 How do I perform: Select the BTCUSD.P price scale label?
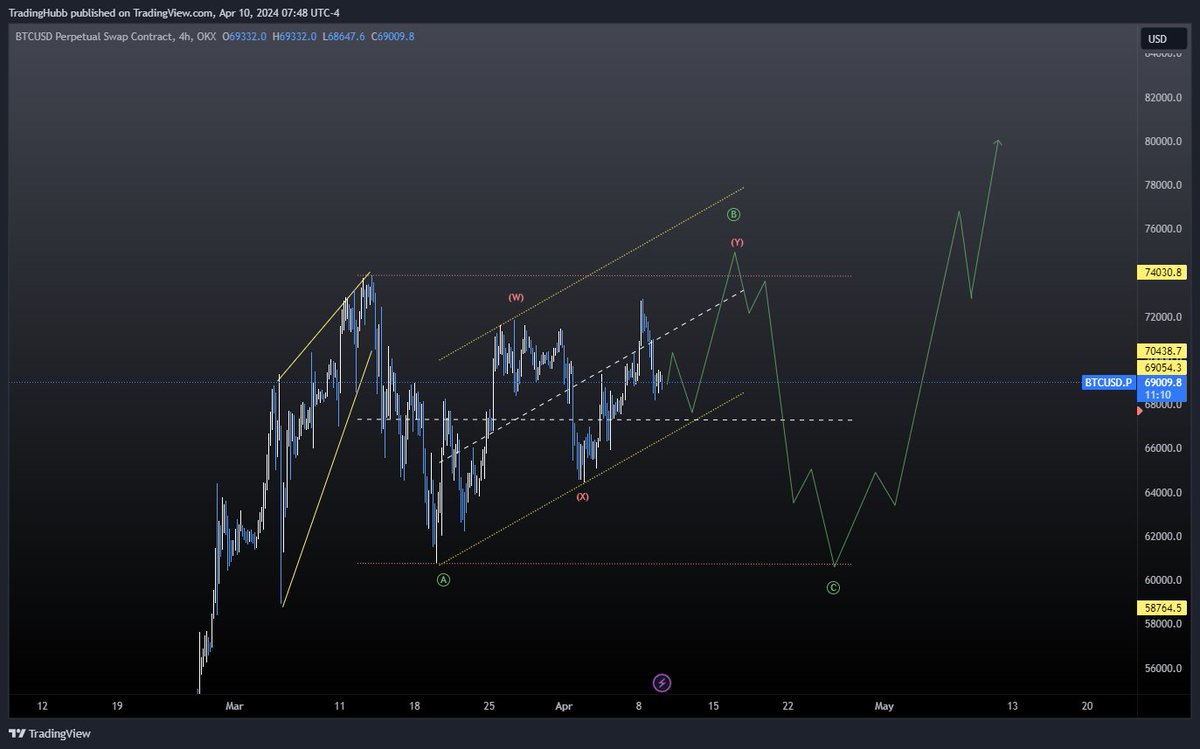pos(1108,382)
